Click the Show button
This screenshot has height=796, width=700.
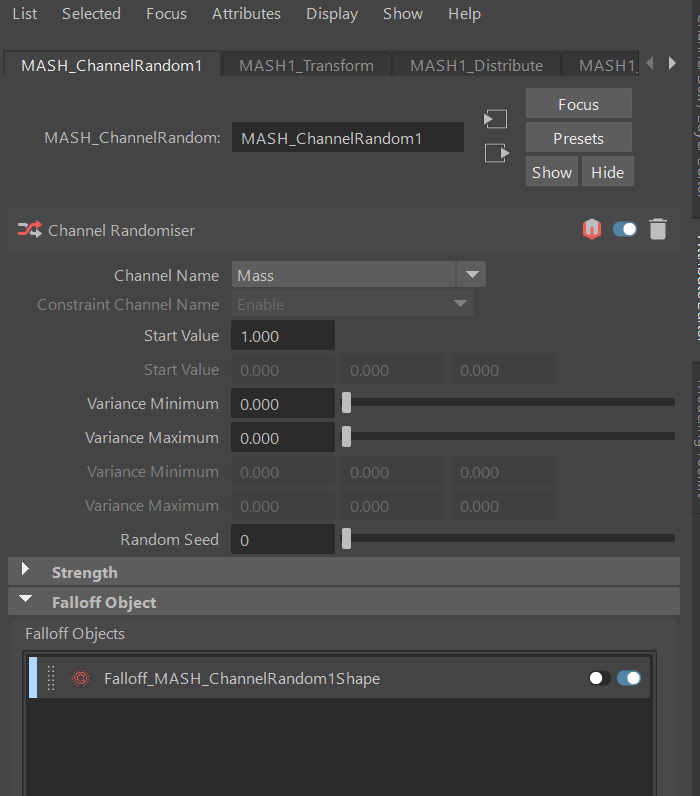point(552,172)
